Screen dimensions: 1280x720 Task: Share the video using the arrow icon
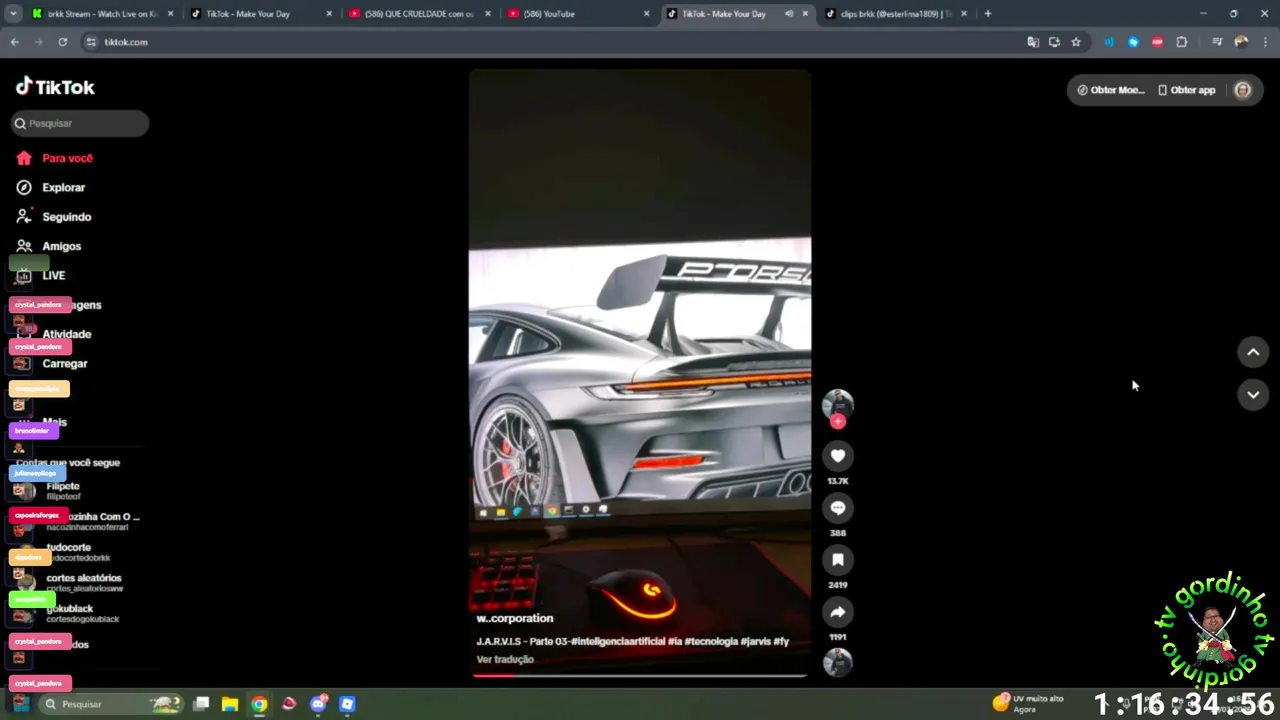pos(838,612)
